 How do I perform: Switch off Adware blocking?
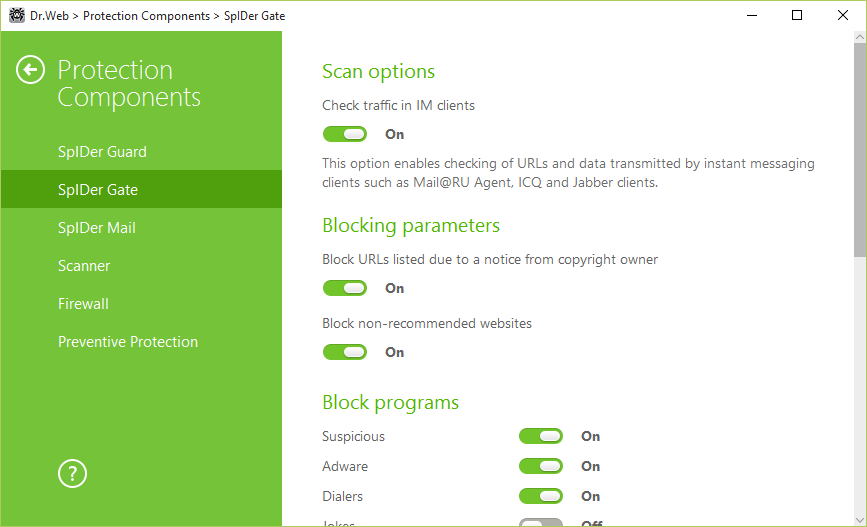541,466
